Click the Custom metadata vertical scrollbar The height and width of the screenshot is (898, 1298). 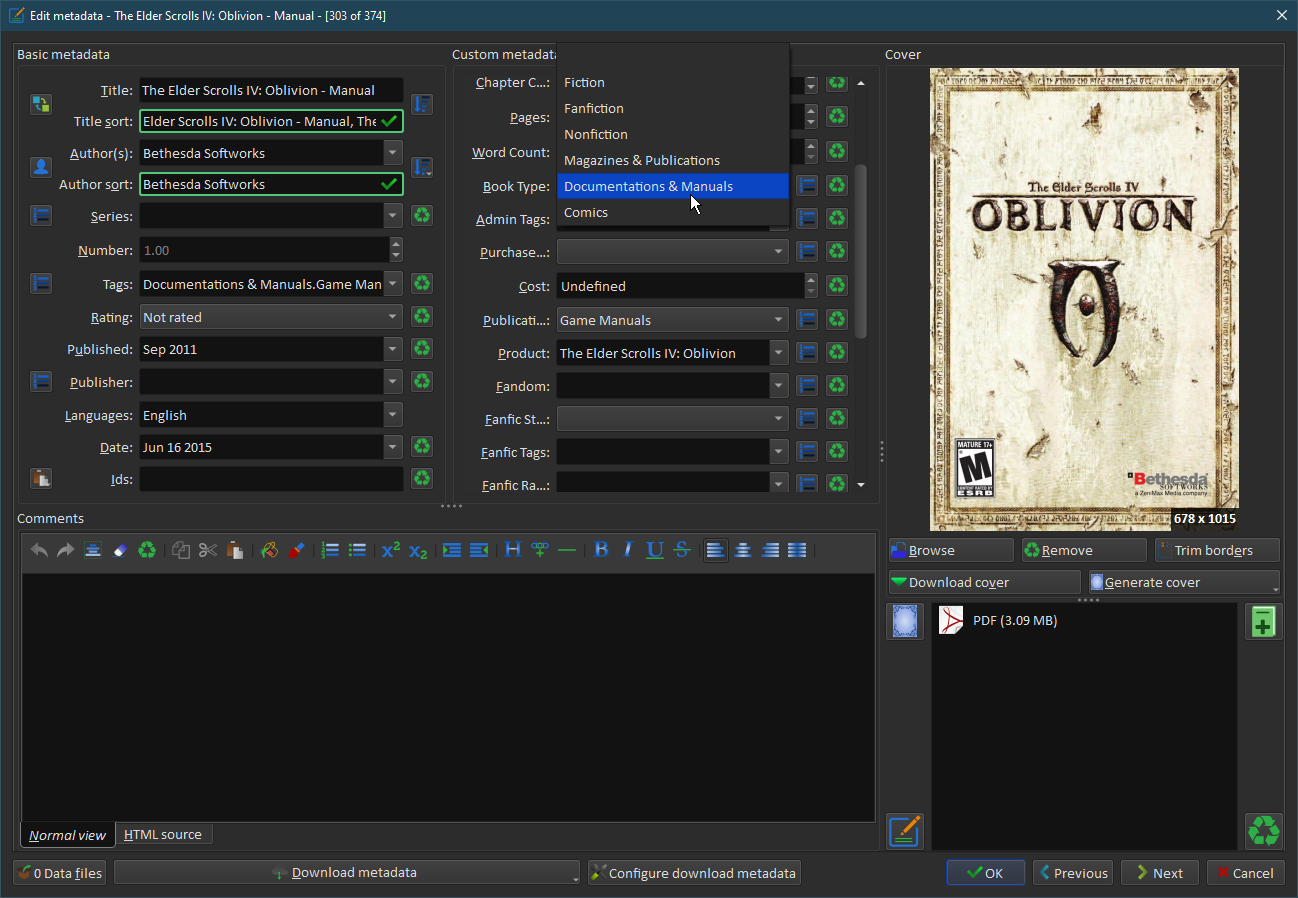coord(861,250)
